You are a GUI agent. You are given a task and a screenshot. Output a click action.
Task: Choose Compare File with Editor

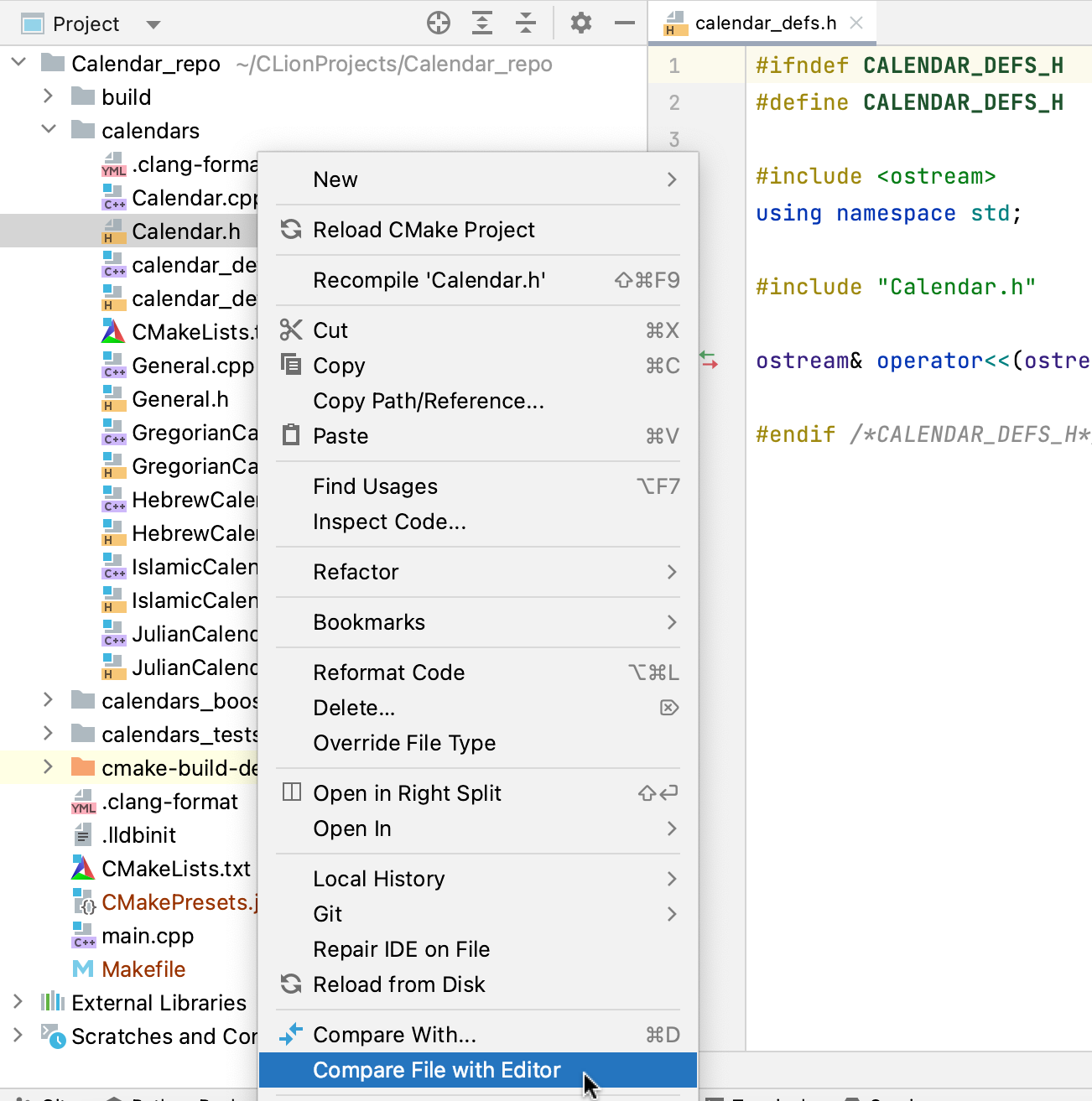tap(436, 1070)
